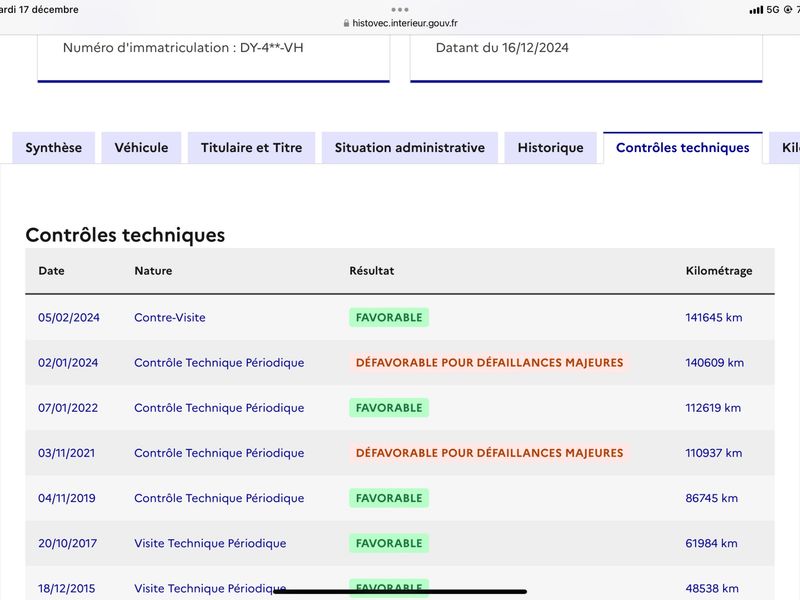Select the date 02/01/2024
The image size is (800, 600).
pos(68,363)
